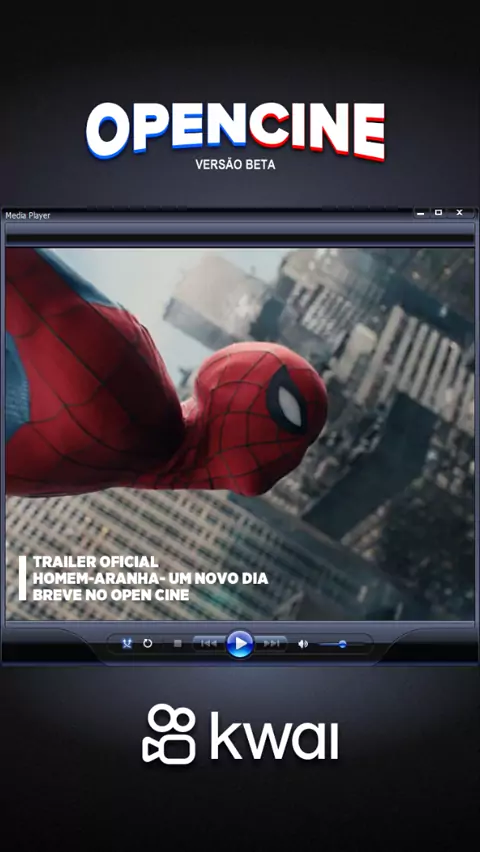480x852 pixels.
Task: Mute audio via the speaker icon
Action: click(x=303, y=644)
